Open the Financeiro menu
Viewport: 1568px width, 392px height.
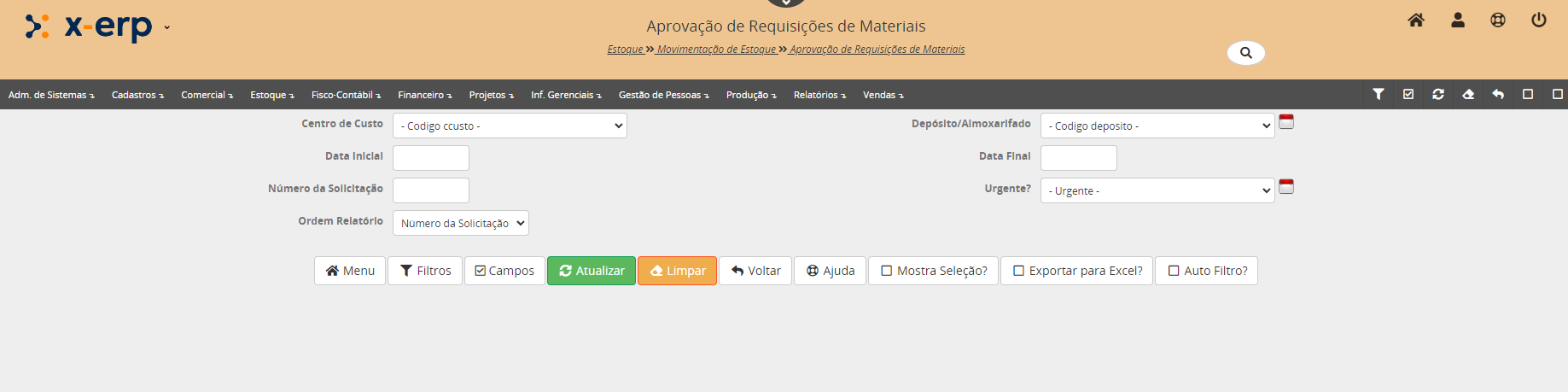click(x=424, y=95)
